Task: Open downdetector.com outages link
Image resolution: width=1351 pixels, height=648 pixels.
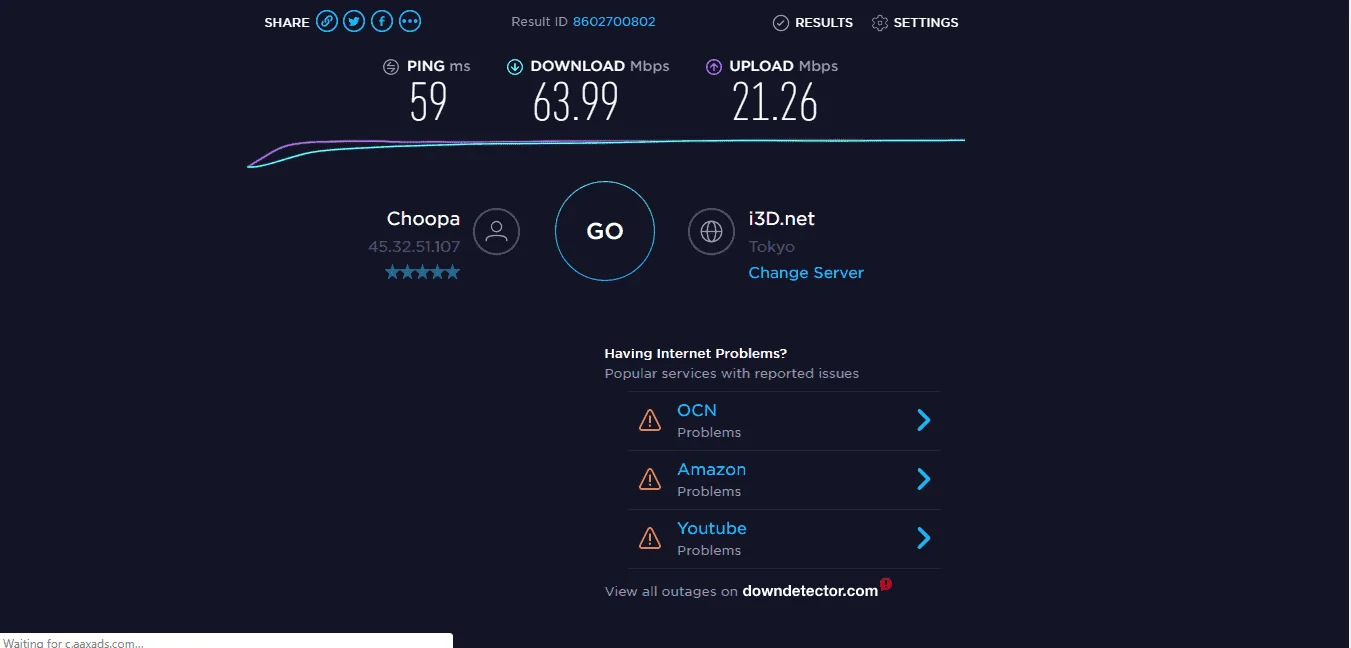Action: [810, 591]
